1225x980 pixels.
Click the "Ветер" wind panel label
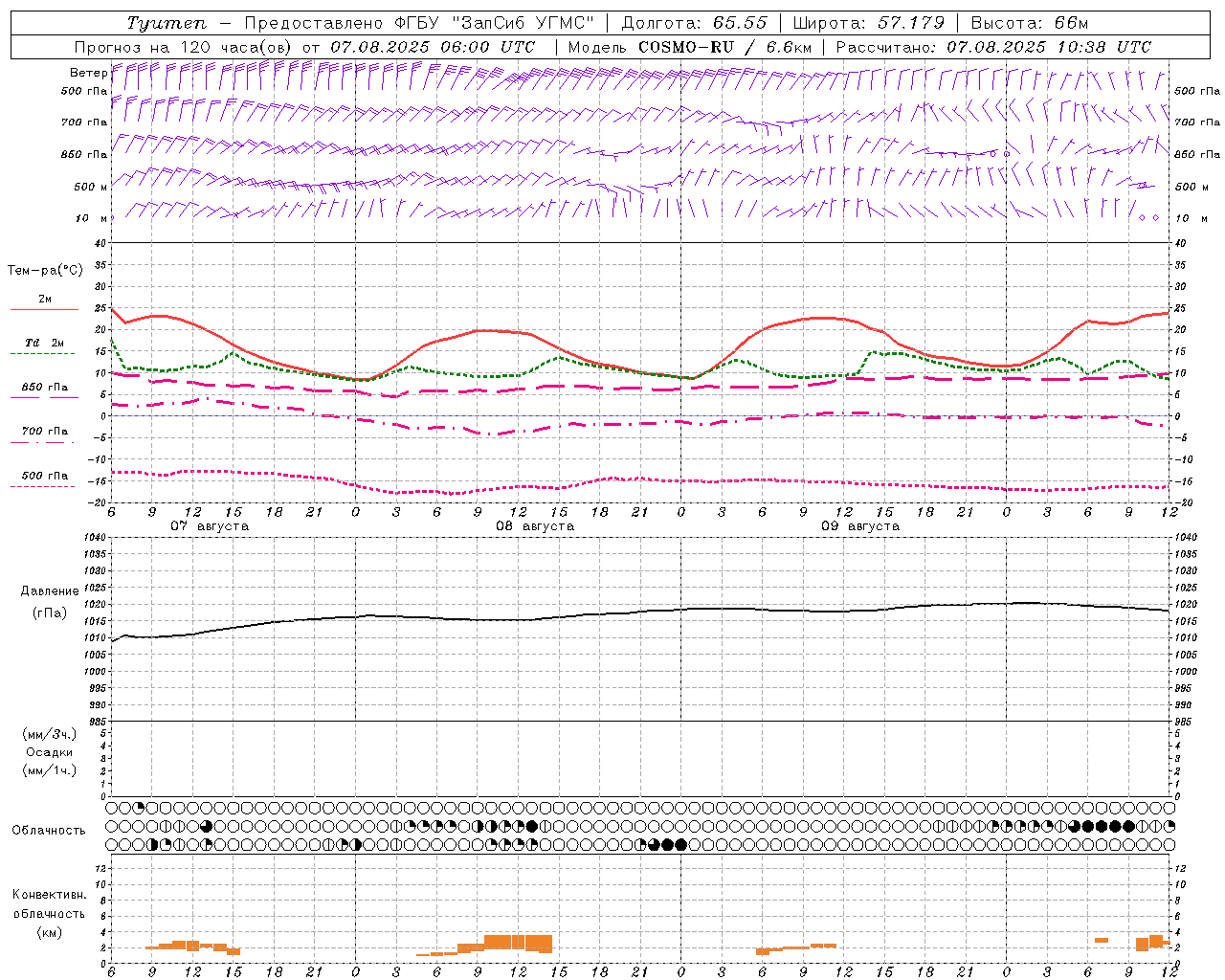pos(89,73)
